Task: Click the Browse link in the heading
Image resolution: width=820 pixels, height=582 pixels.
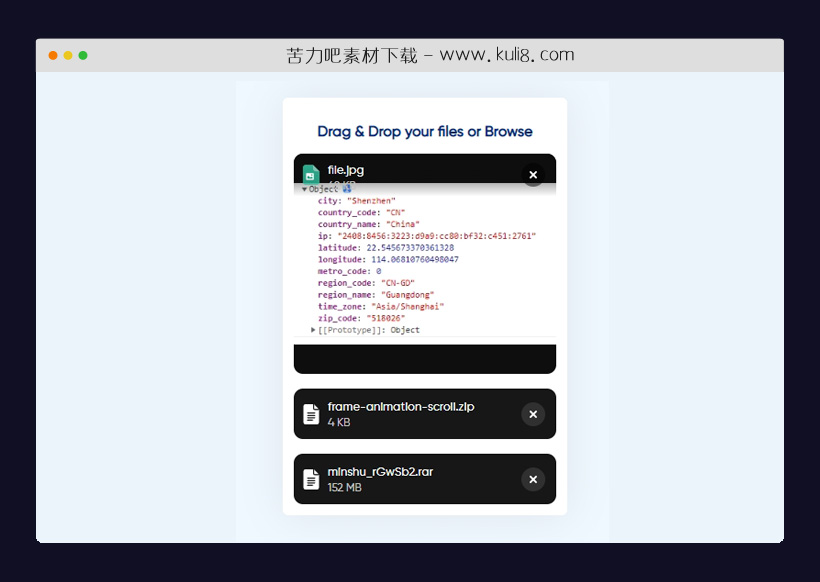Action: coord(508,132)
